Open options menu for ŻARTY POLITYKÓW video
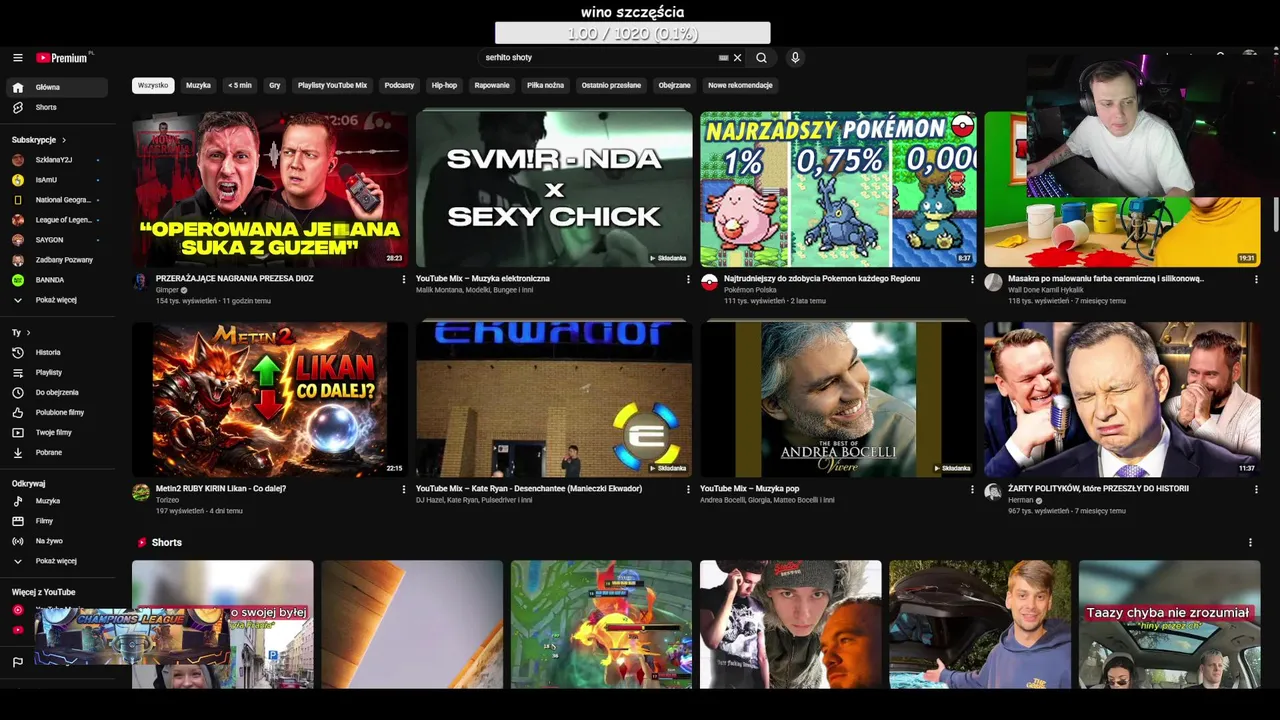 [1256, 490]
